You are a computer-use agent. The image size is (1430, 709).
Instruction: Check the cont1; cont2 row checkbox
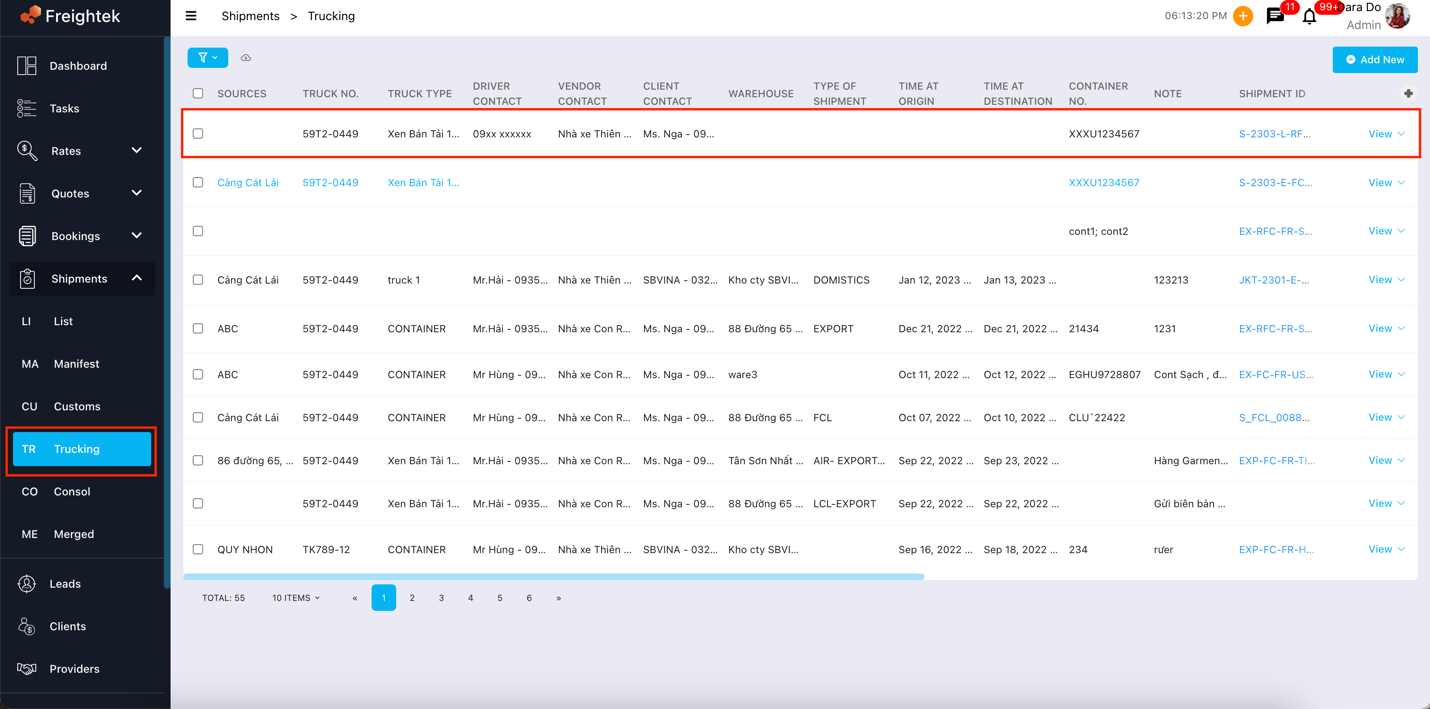tap(198, 231)
